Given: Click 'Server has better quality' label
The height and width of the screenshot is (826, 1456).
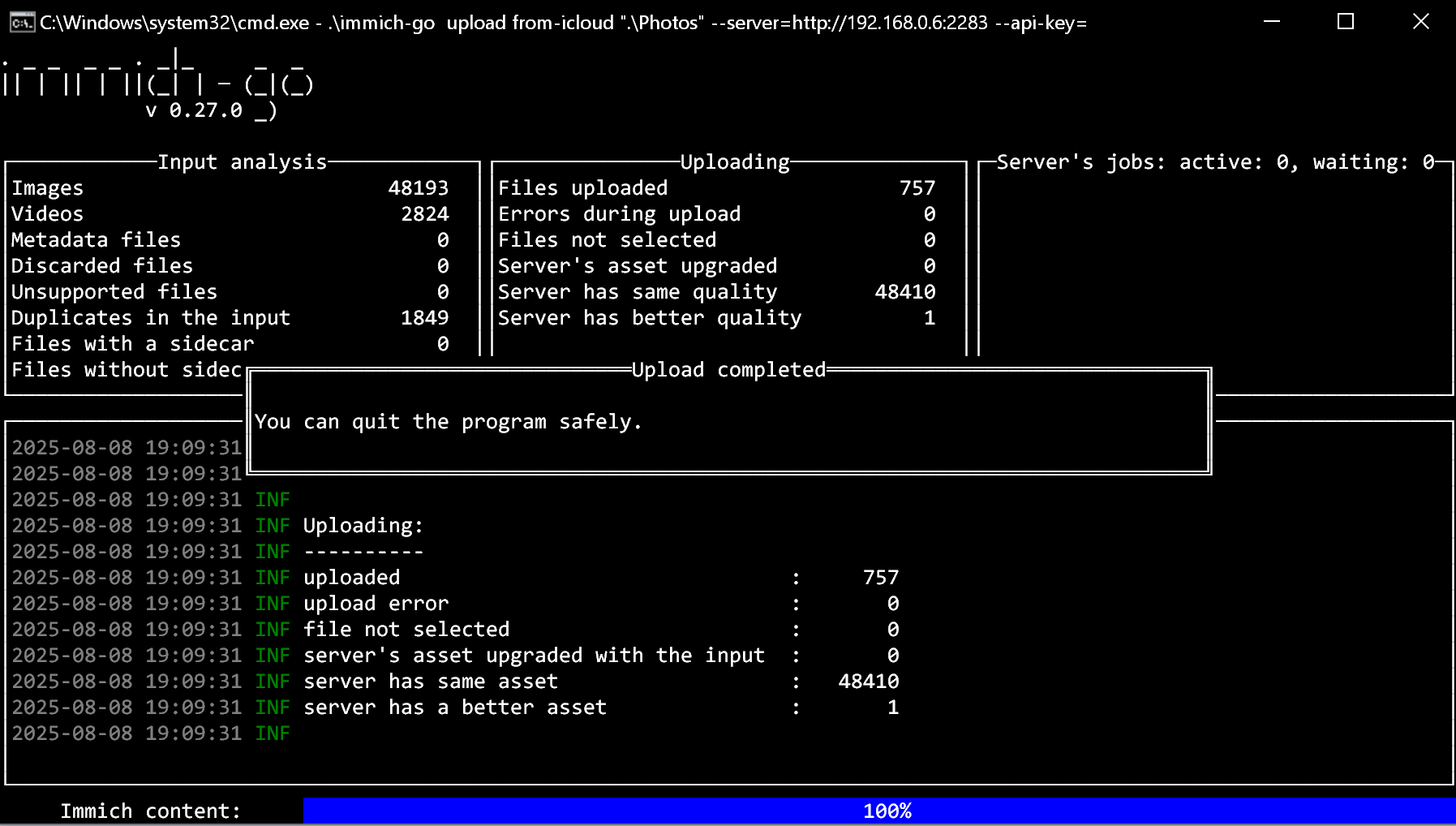Looking at the screenshot, I should click(650, 318).
